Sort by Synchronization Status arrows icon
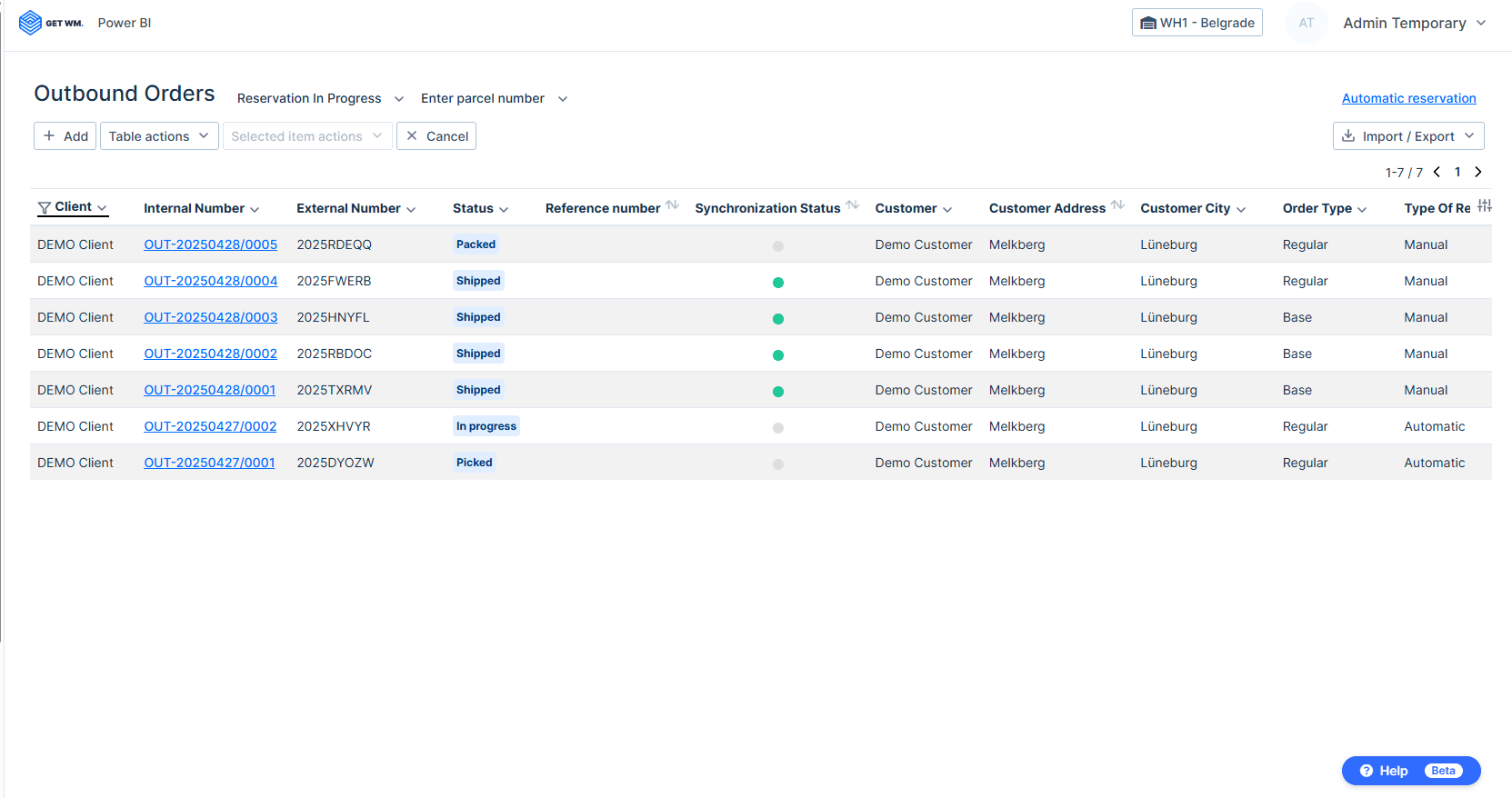This screenshot has width=1512, height=798. point(853,205)
